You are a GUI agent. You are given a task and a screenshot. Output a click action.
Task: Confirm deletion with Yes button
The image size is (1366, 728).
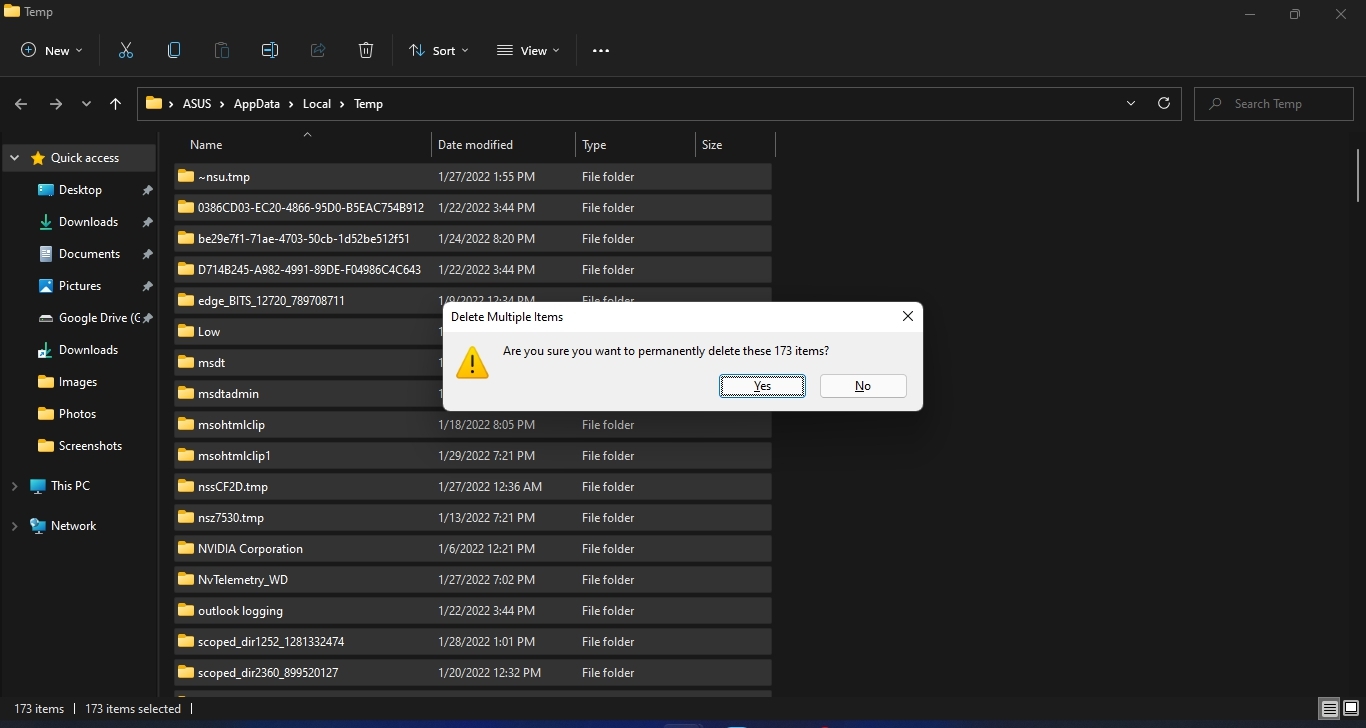tap(762, 386)
